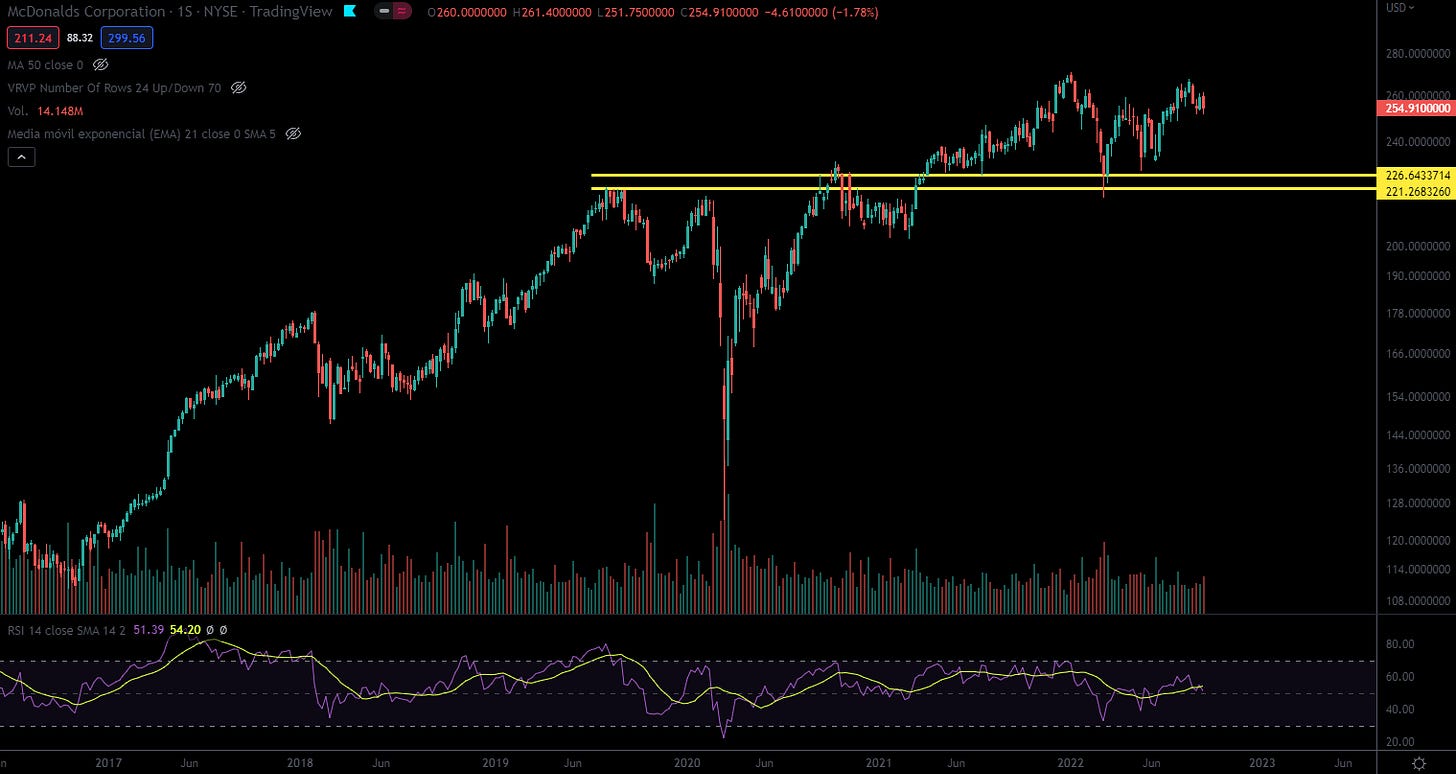
Task: Select the yellow 221.2683260 horizontal line label
Action: pos(1414,189)
